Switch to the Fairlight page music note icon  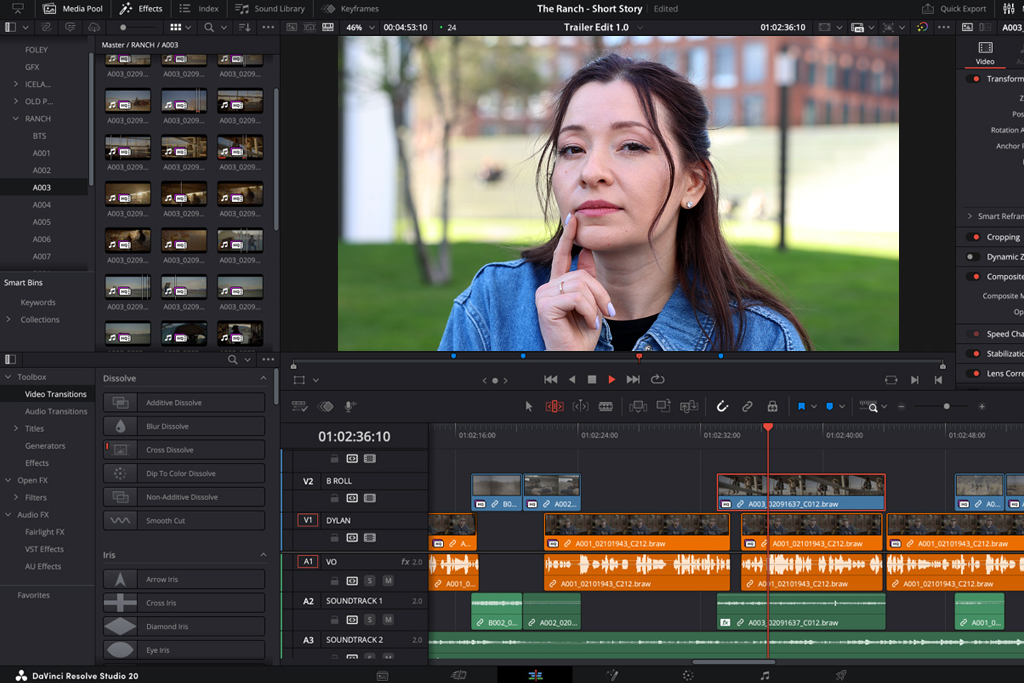tap(765, 675)
